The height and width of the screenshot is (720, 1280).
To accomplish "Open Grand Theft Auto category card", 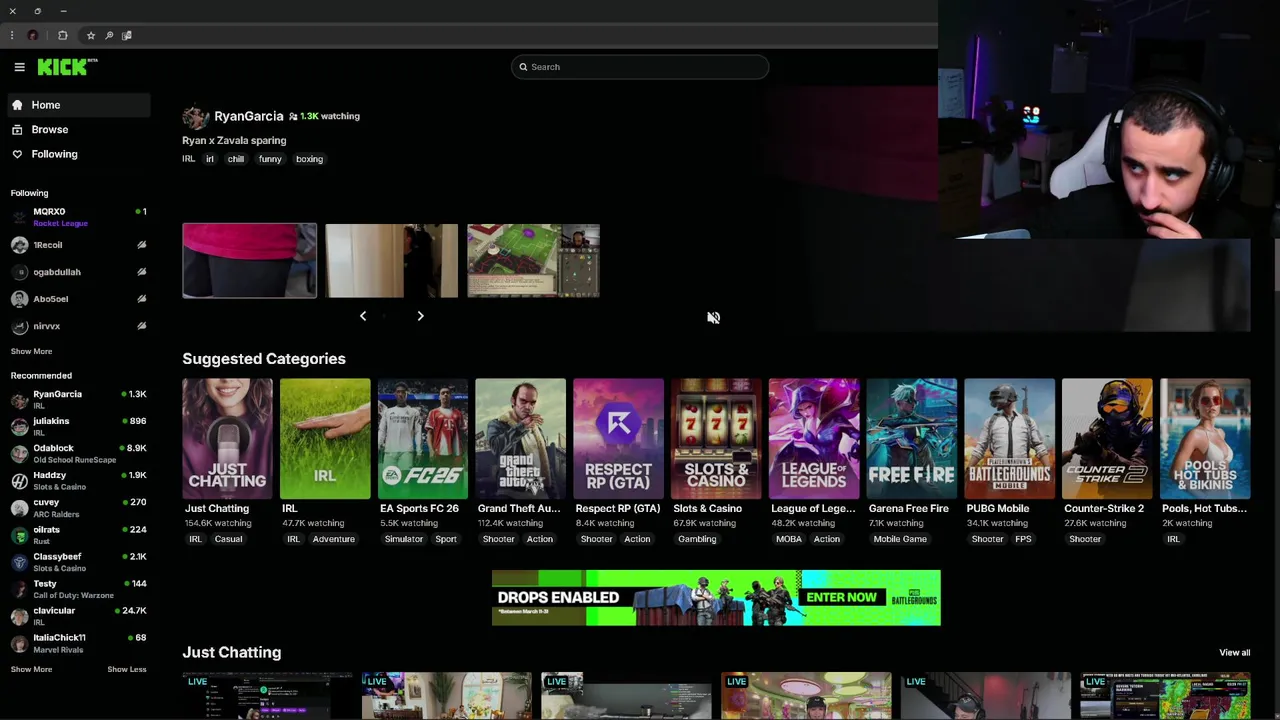I will 520,439.
